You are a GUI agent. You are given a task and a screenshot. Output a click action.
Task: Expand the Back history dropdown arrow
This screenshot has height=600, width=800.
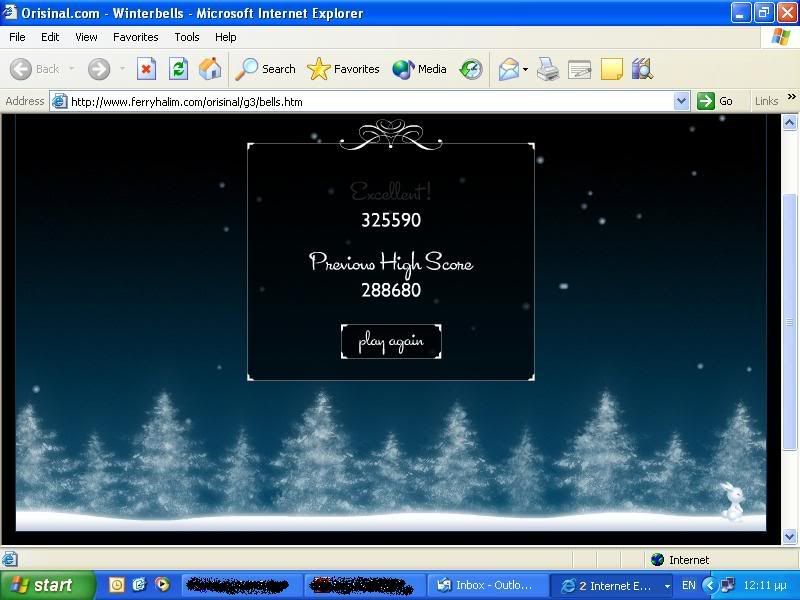coord(72,68)
